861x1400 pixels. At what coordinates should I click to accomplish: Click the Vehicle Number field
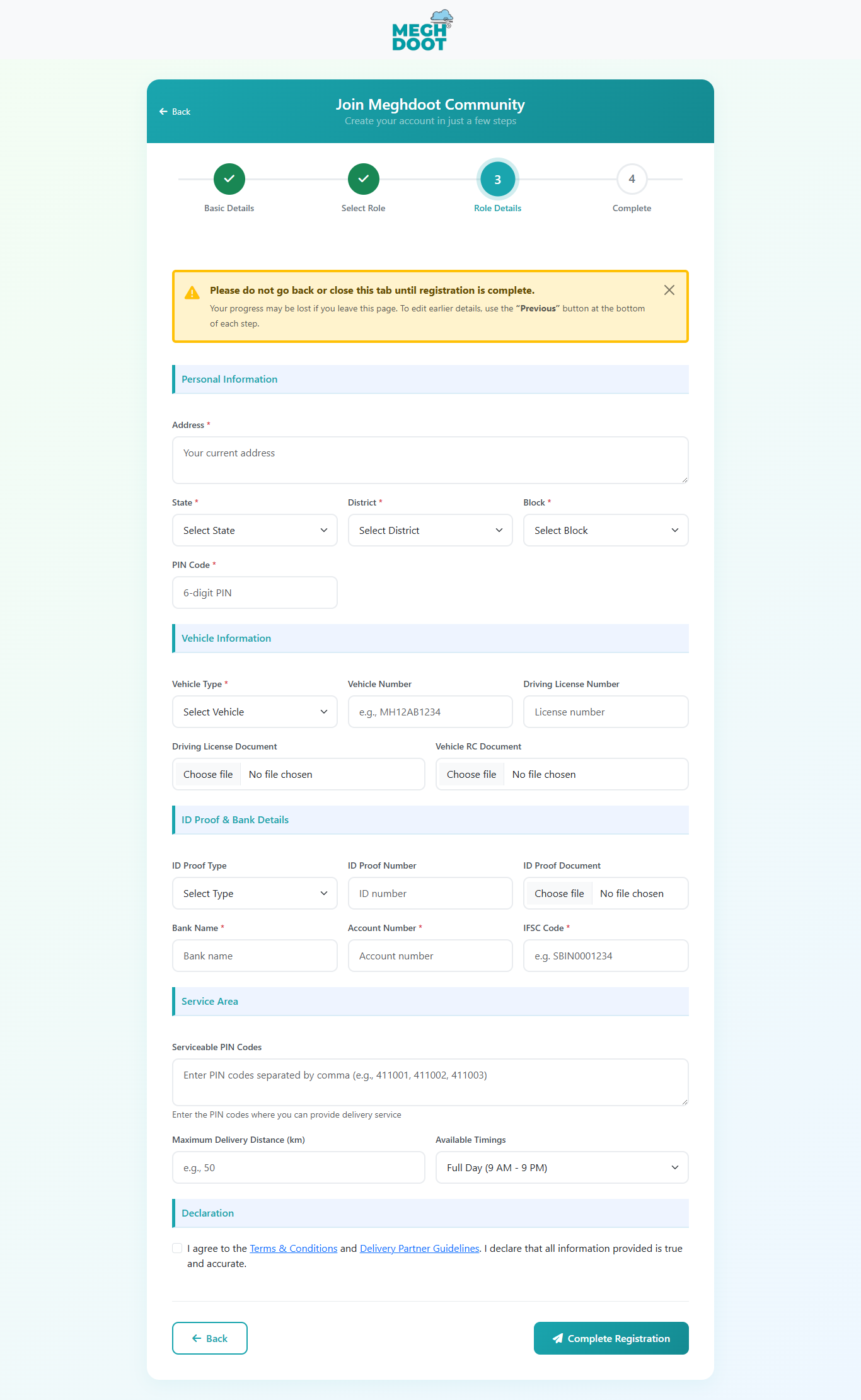point(430,712)
